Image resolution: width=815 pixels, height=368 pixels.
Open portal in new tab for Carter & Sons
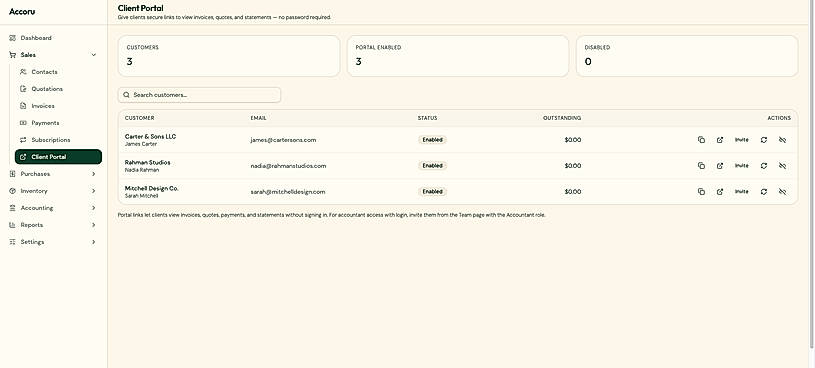pyautogui.click(x=720, y=140)
